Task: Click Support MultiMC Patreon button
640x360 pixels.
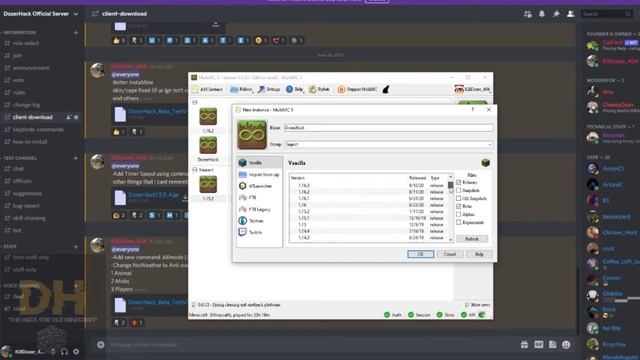Action: click(x=357, y=89)
